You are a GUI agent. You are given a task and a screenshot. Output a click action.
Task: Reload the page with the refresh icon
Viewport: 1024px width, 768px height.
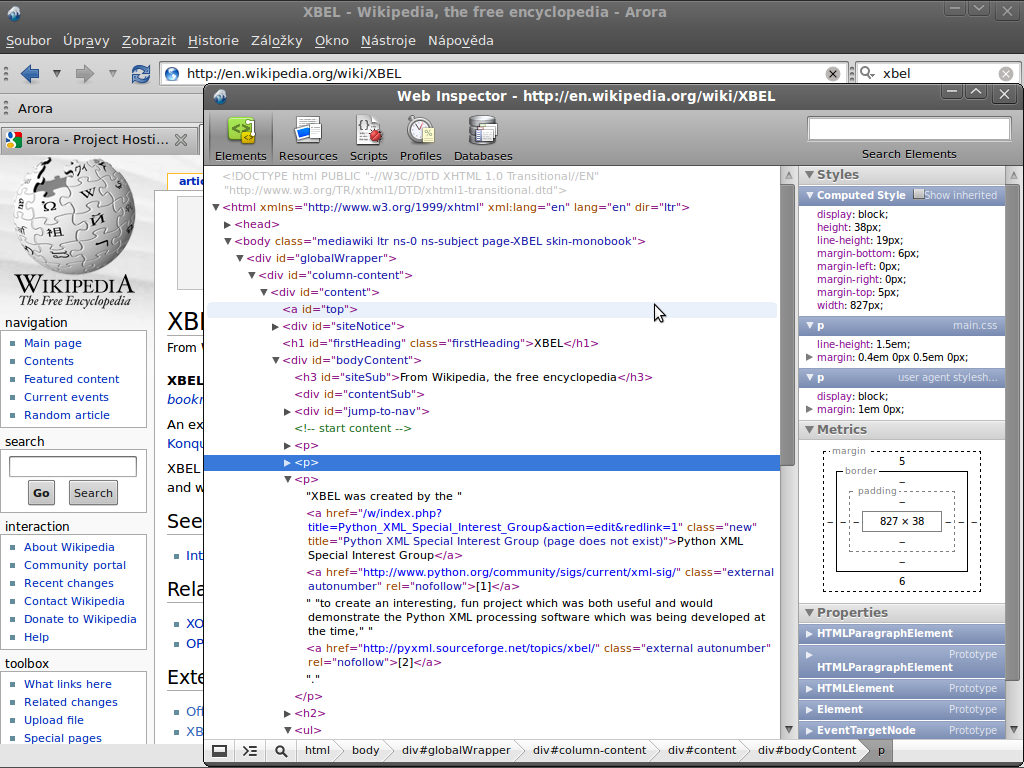tap(140, 74)
